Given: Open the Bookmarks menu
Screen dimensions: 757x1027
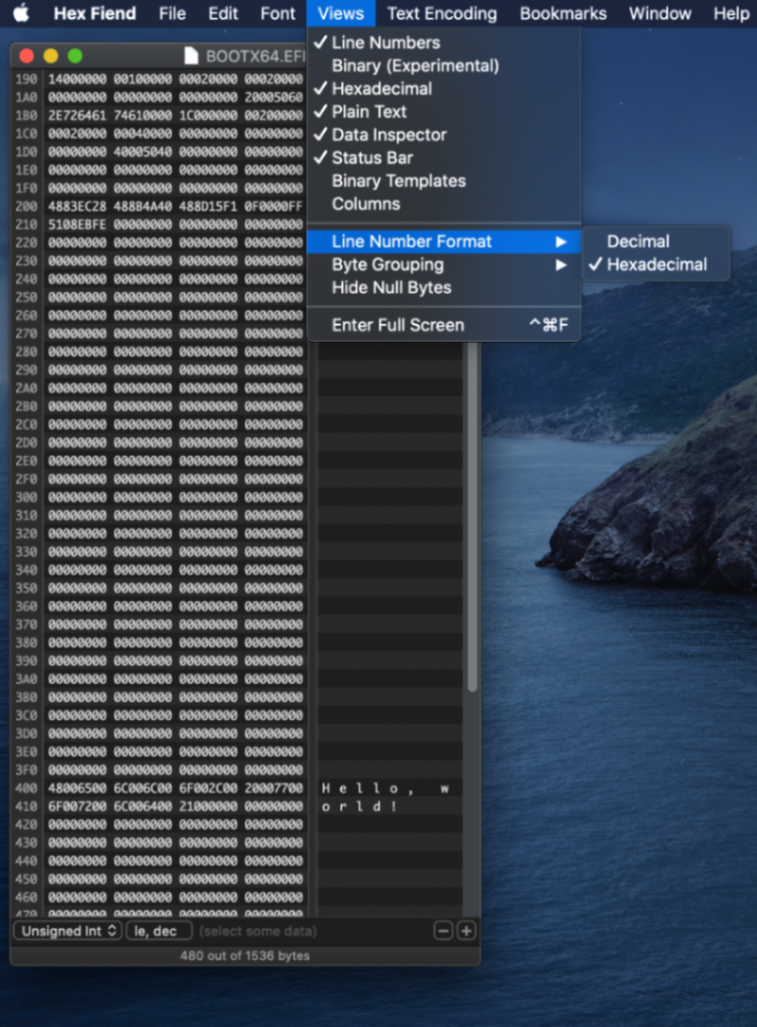Looking at the screenshot, I should pyautogui.click(x=563, y=13).
